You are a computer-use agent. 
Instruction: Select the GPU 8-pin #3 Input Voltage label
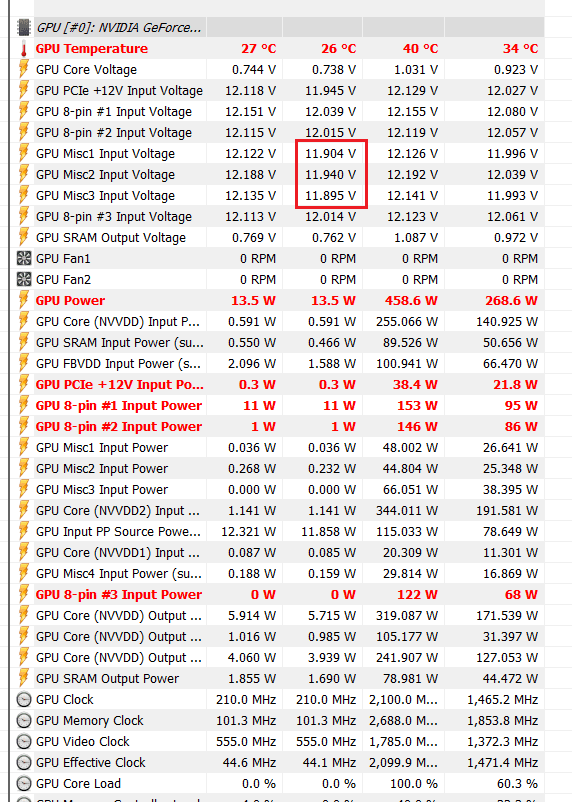114,216
